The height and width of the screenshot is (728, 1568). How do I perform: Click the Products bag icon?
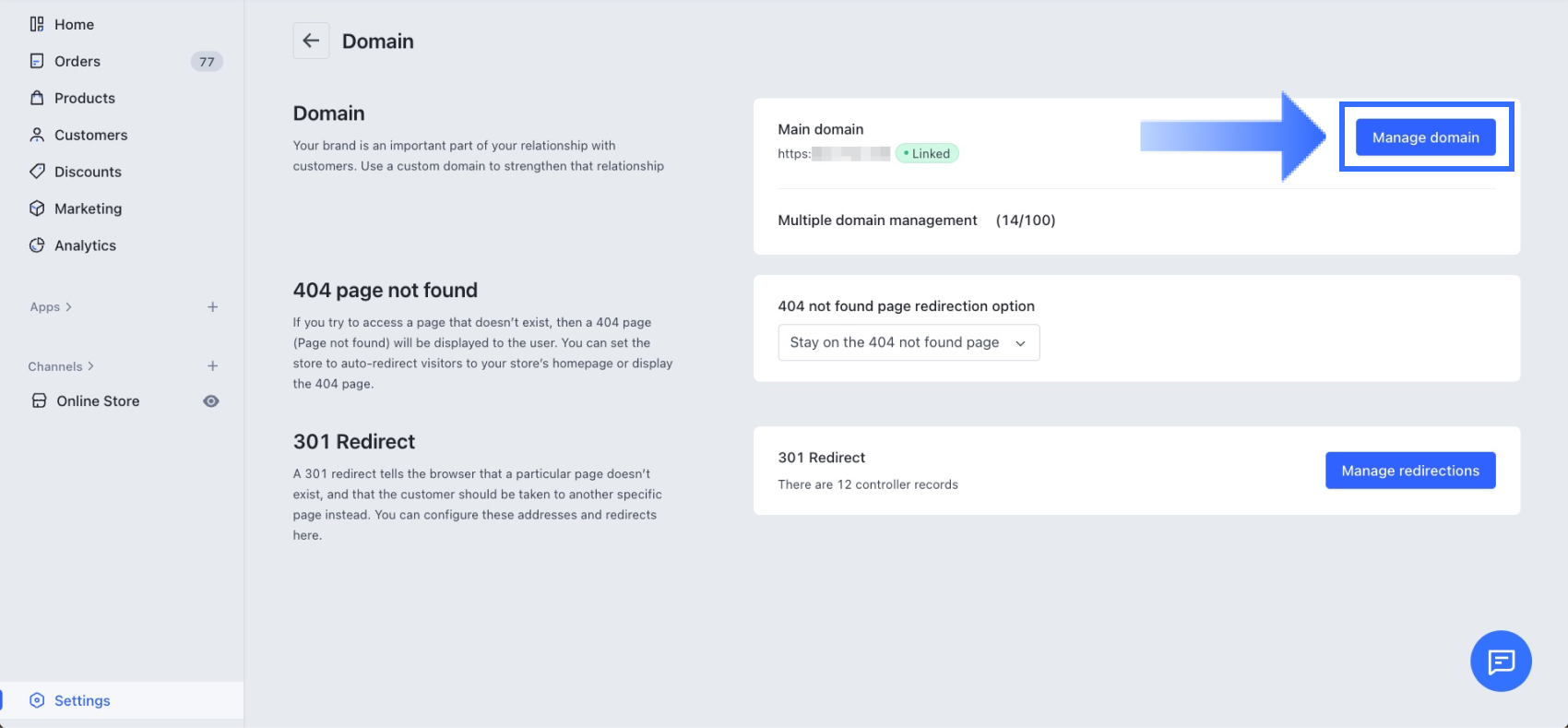[x=37, y=98]
